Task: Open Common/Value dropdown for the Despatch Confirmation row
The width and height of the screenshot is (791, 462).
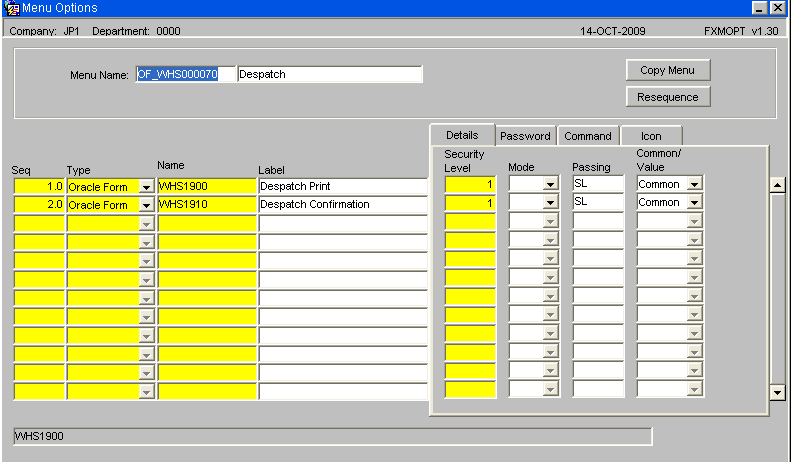Action: [695, 203]
